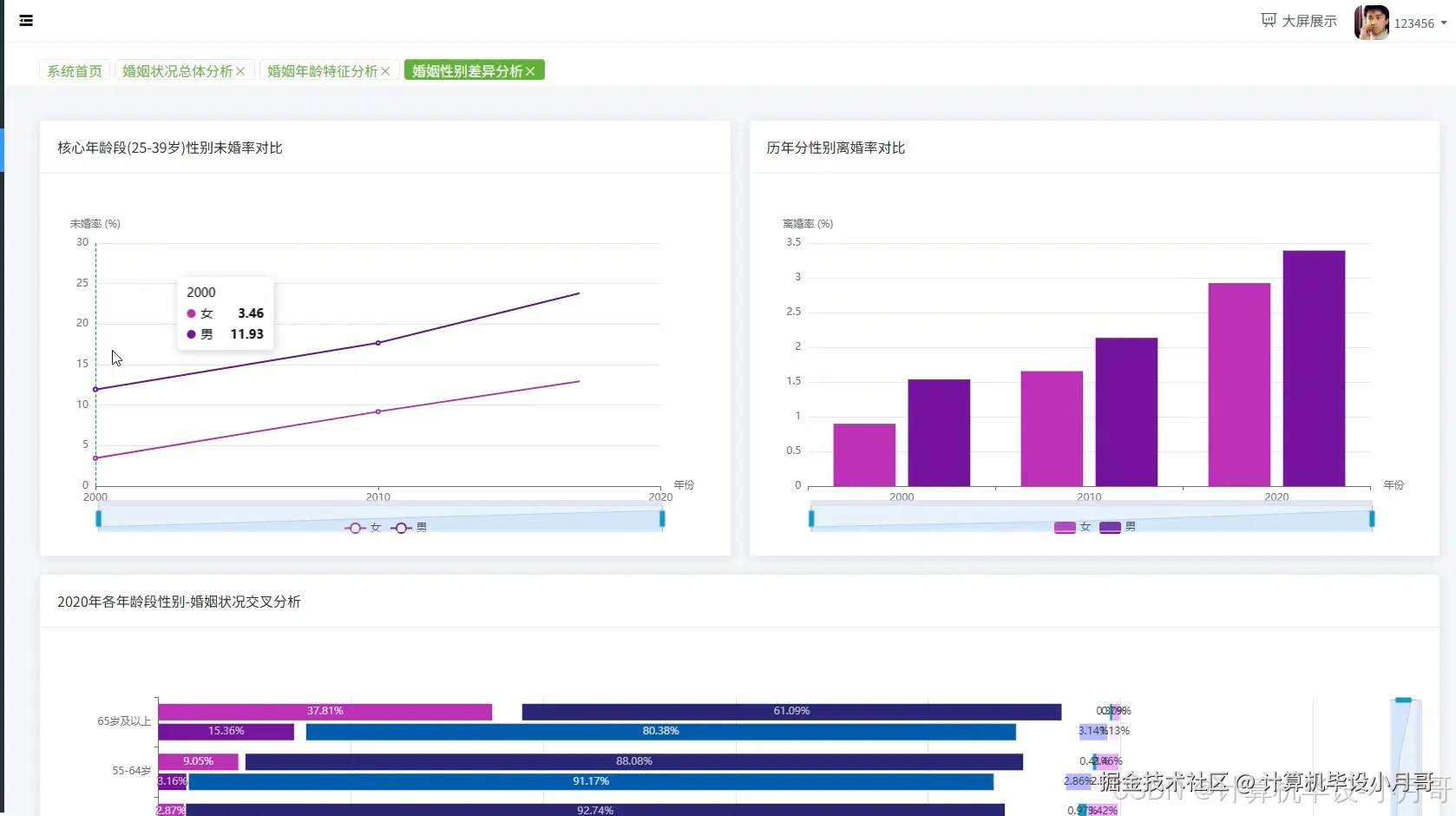Toggle 男 series in divorce bar chart legend
This screenshot has height=816, width=1456.
[1118, 527]
